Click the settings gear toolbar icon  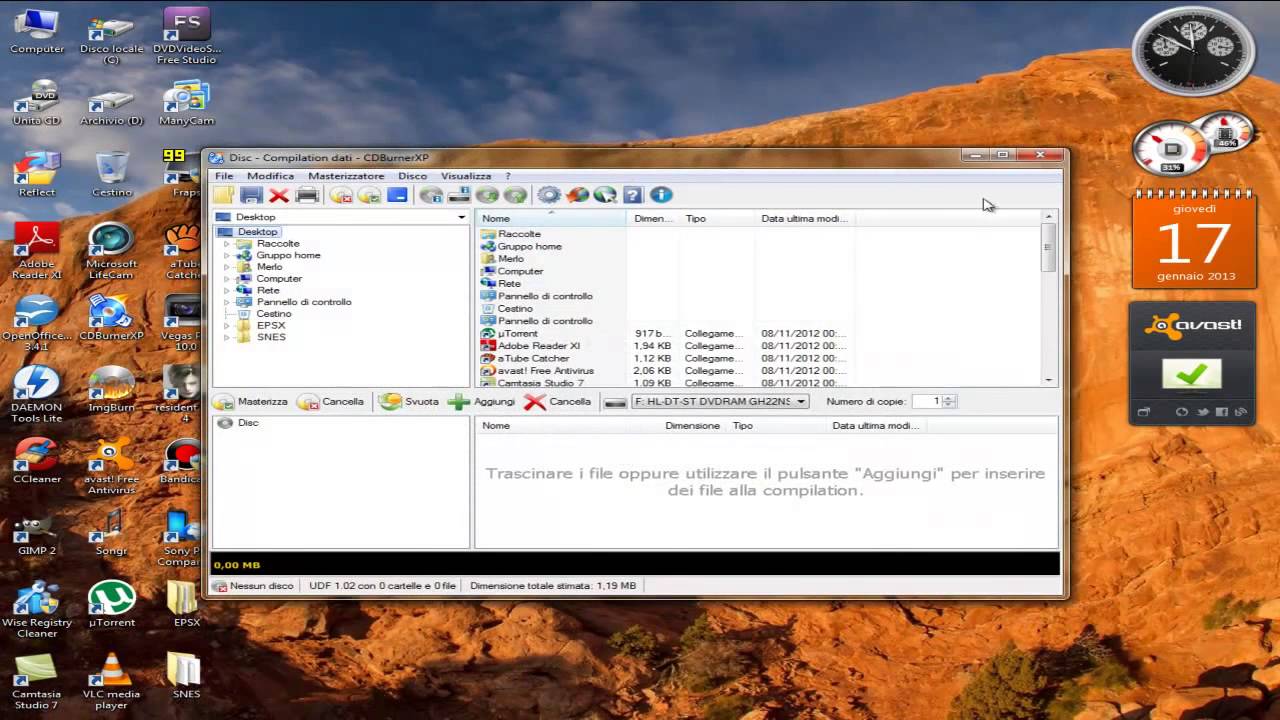click(549, 195)
